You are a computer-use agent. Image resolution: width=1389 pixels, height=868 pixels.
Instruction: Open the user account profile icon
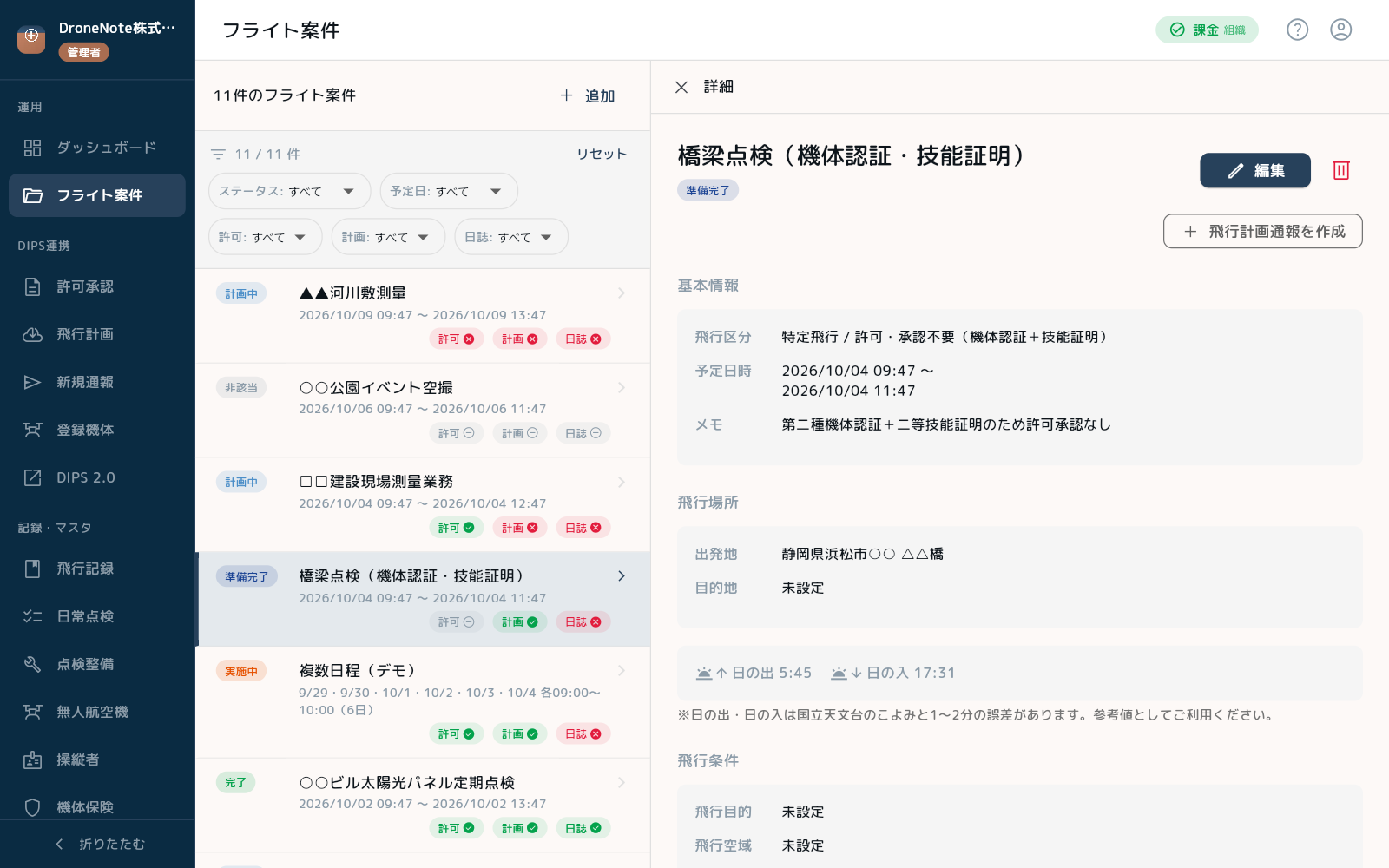pyautogui.click(x=1340, y=30)
